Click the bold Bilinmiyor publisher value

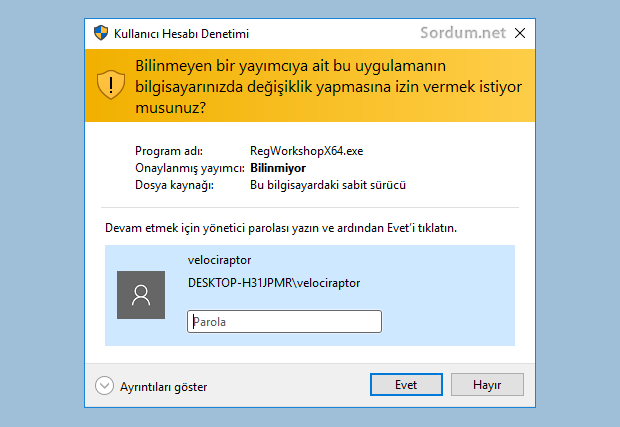pyautogui.click(x=278, y=168)
